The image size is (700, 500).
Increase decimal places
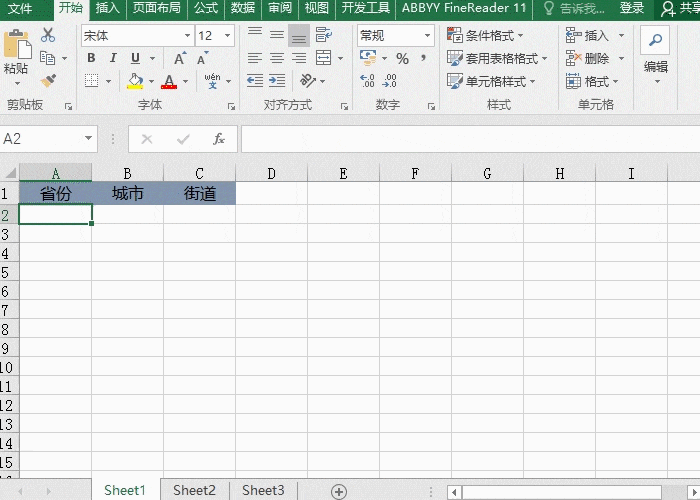click(367, 81)
